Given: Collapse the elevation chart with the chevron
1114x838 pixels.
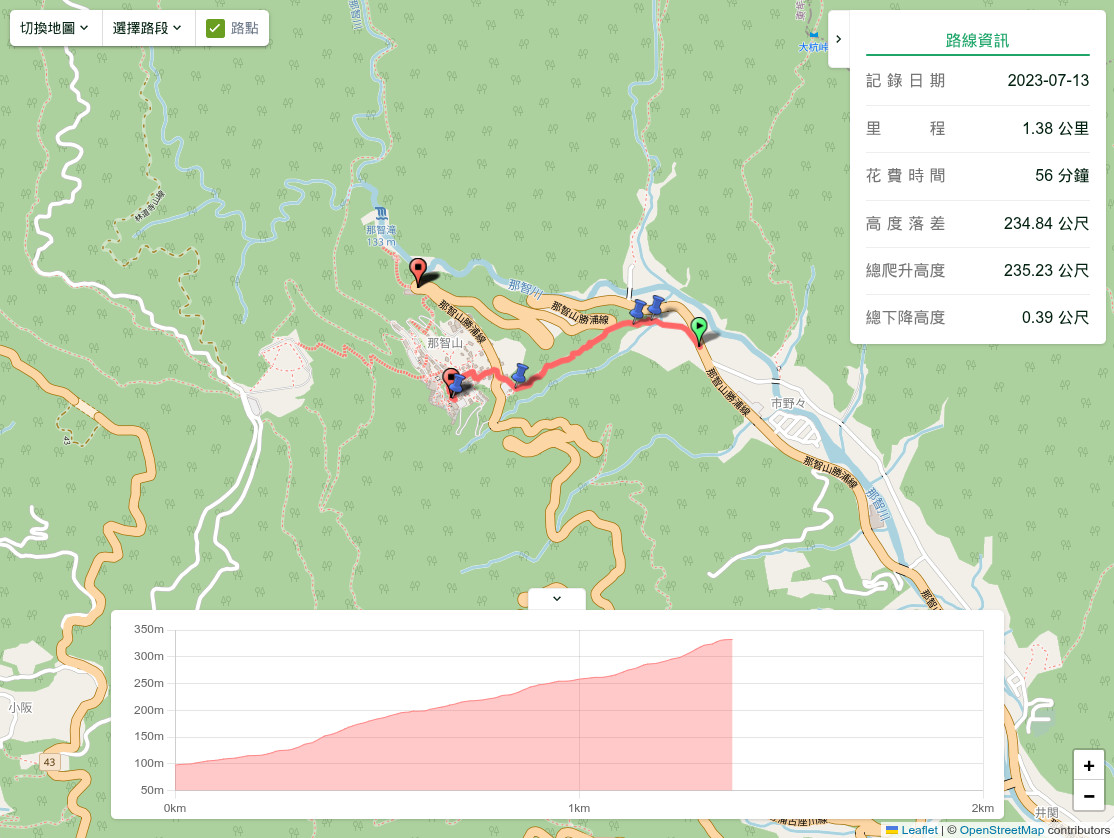Looking at the screenshot, I should coord(557,599).
